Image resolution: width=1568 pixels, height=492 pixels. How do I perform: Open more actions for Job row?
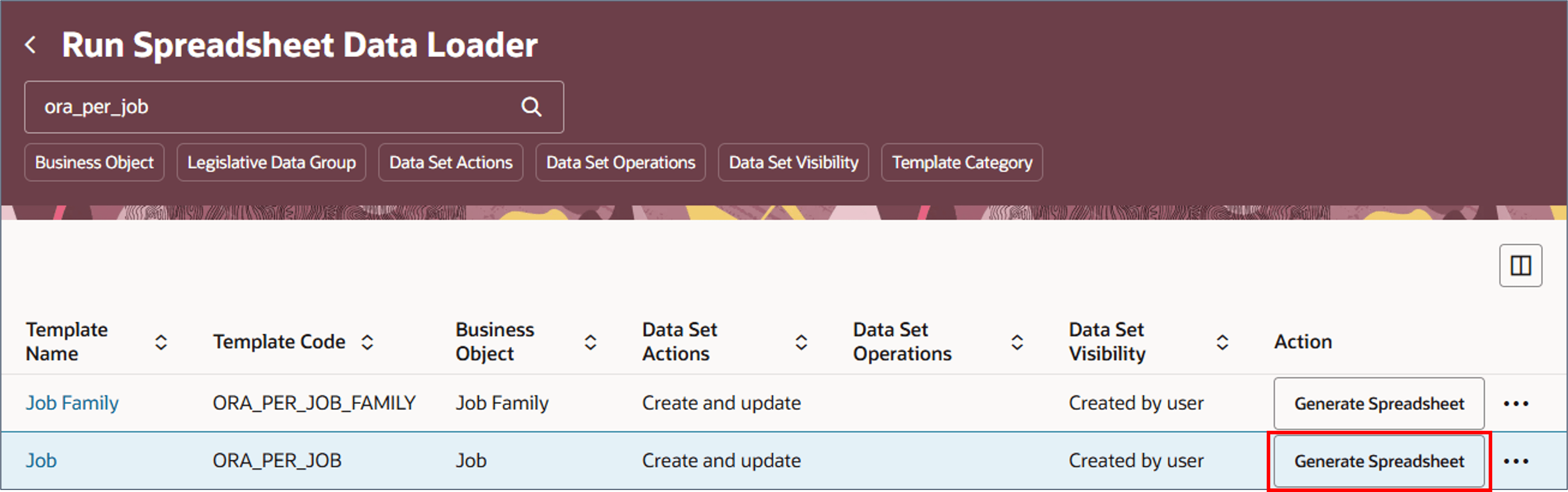pos(1515,461)
